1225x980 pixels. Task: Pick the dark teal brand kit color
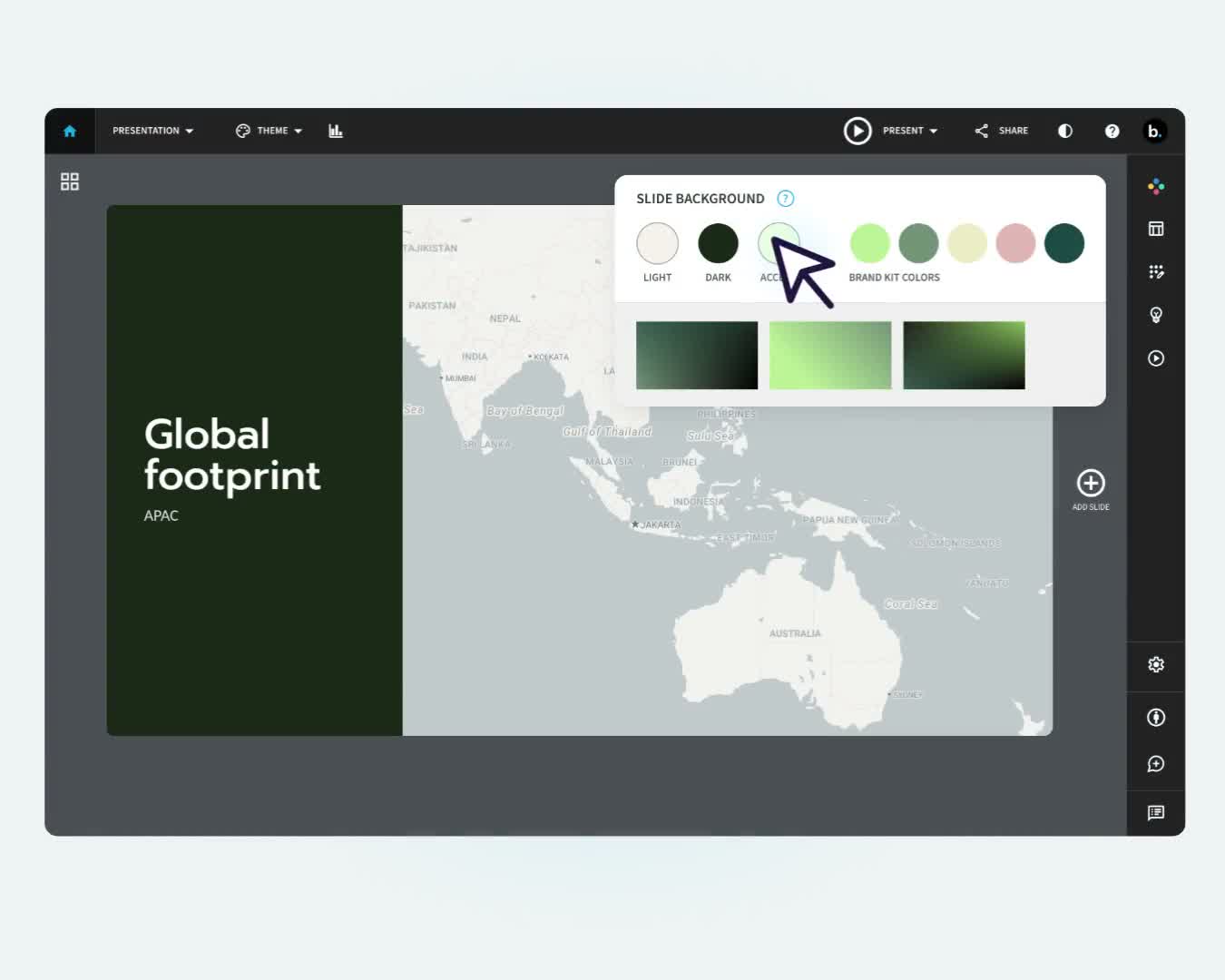(x=1064, y=243)
